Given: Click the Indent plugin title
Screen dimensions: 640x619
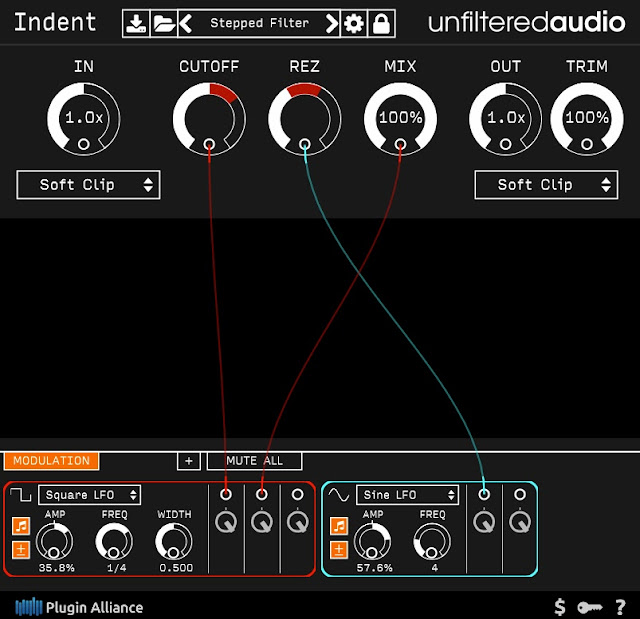Looking at the screenshot, I should [x=55, y=22].
